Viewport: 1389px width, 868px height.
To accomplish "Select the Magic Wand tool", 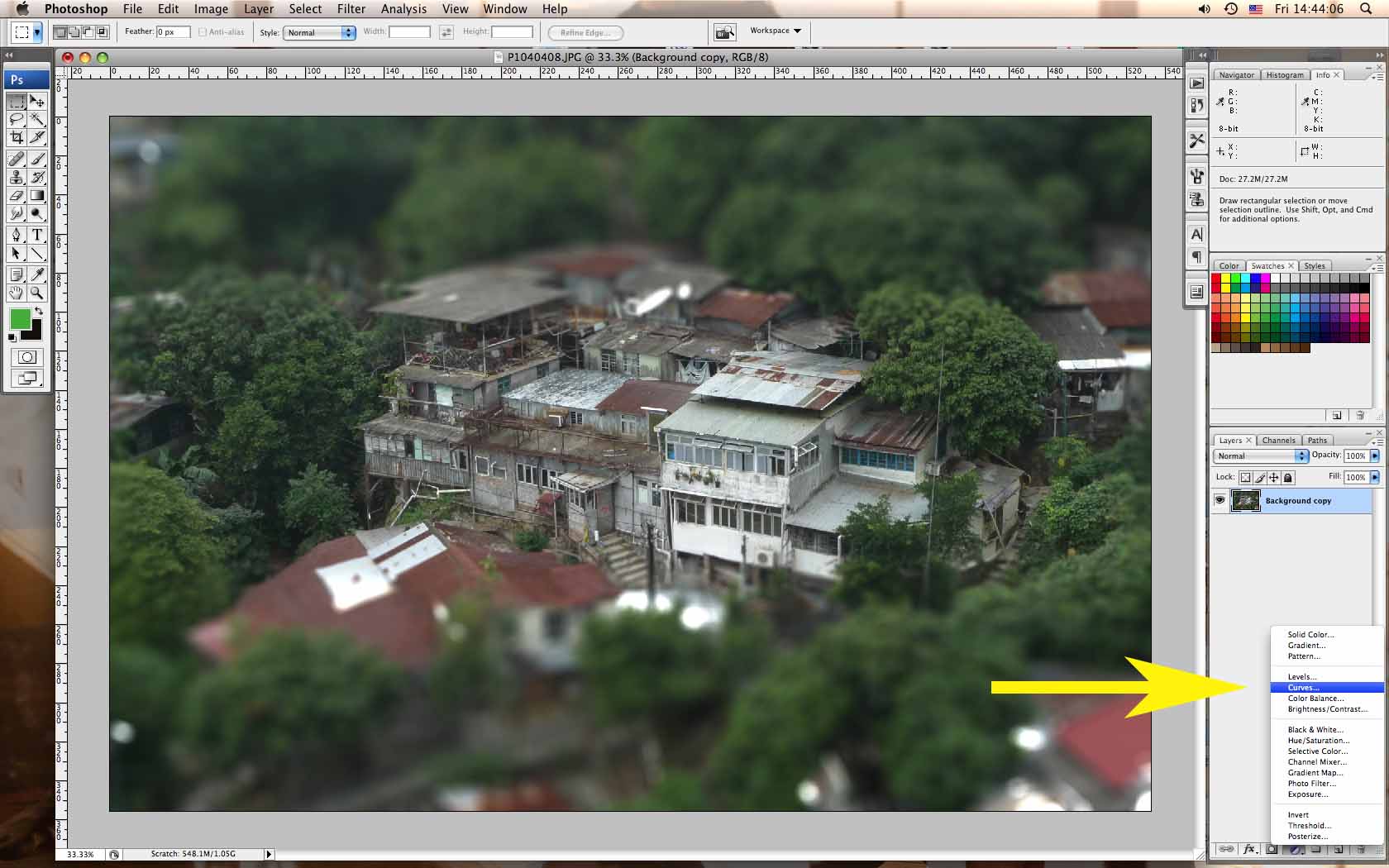I will (37, 119).
